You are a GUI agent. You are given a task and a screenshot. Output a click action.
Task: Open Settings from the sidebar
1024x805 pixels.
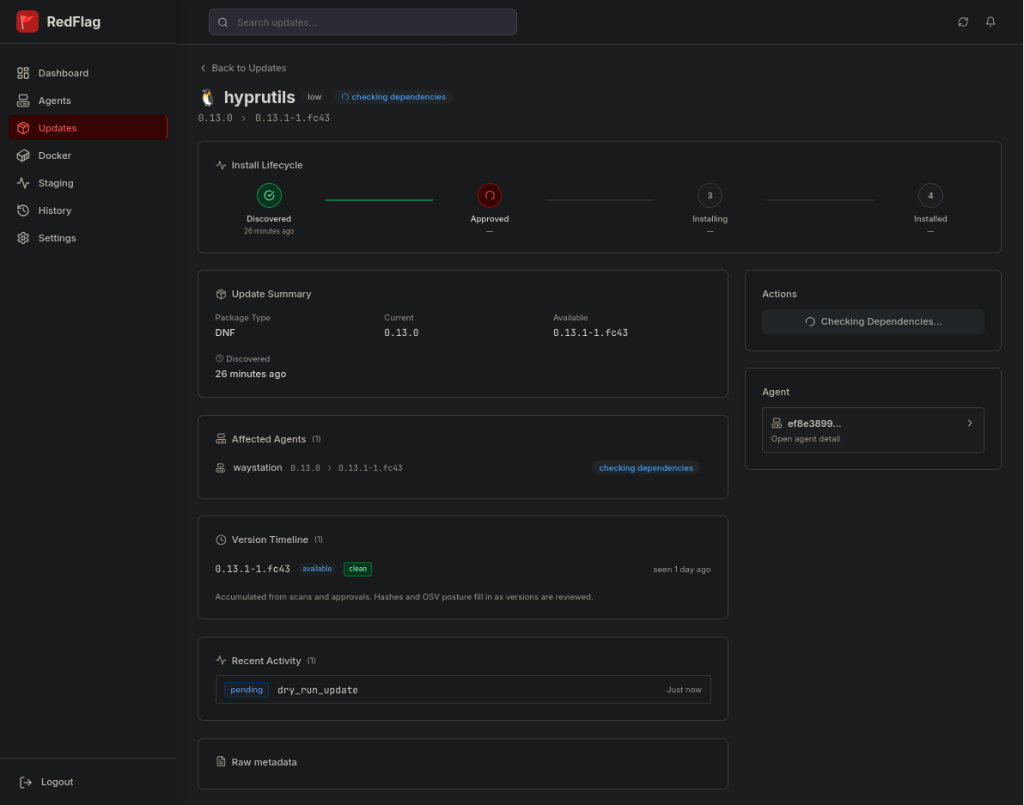[88, 238]
